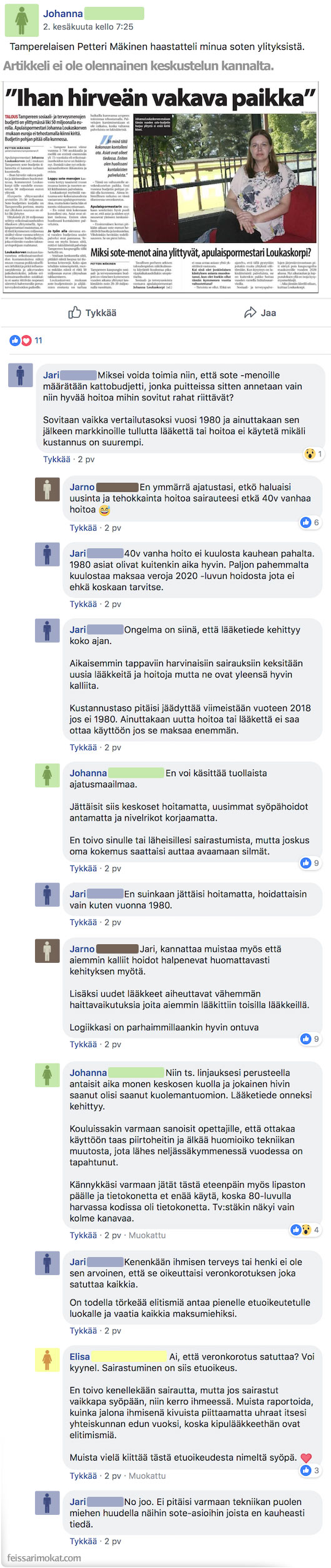Click the heart reaction on Elisa's comment
This screenshot has width=331, height=1568.
pyautogui.click(x=306, y=1457)
